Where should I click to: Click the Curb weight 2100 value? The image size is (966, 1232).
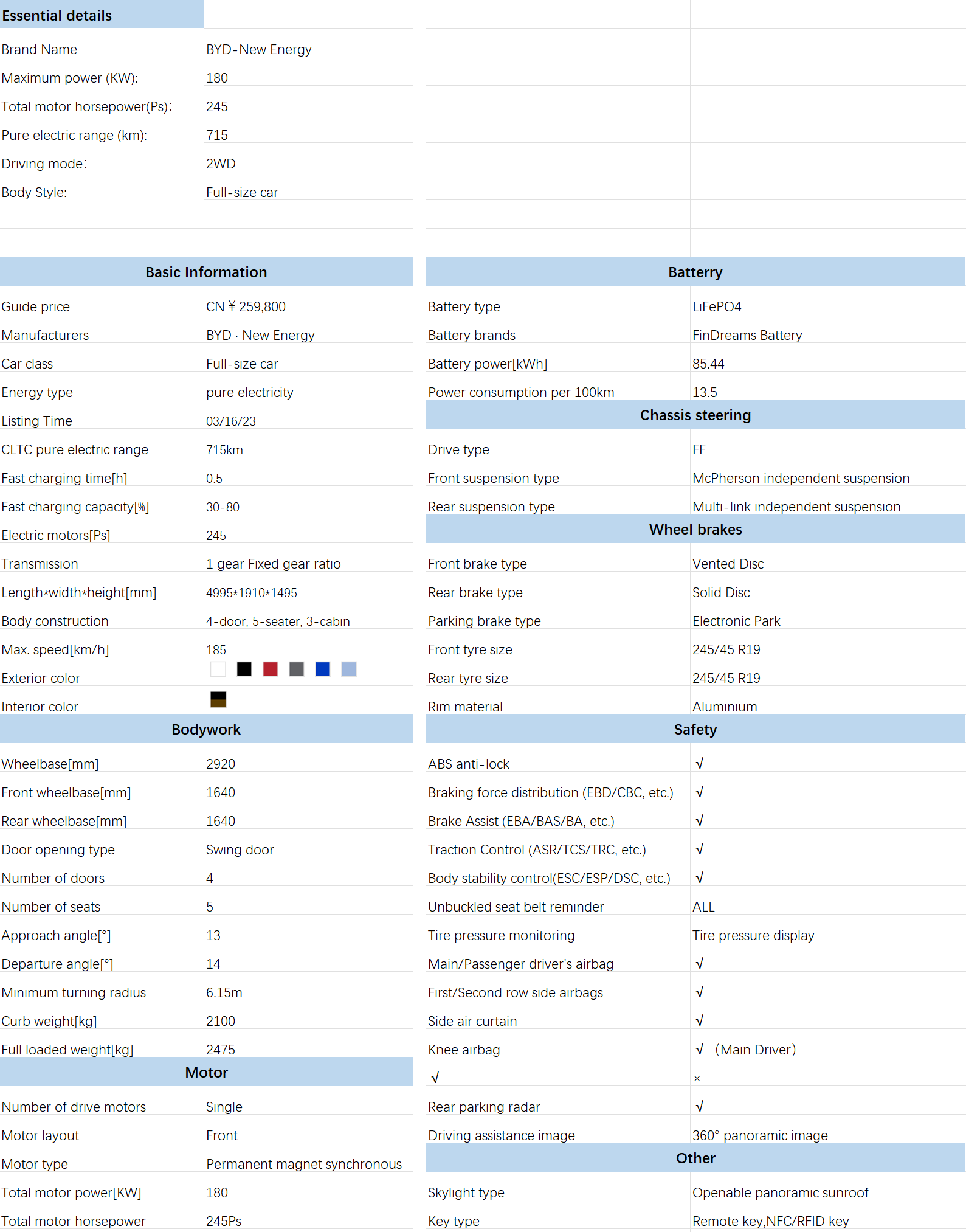[221, 1021]
